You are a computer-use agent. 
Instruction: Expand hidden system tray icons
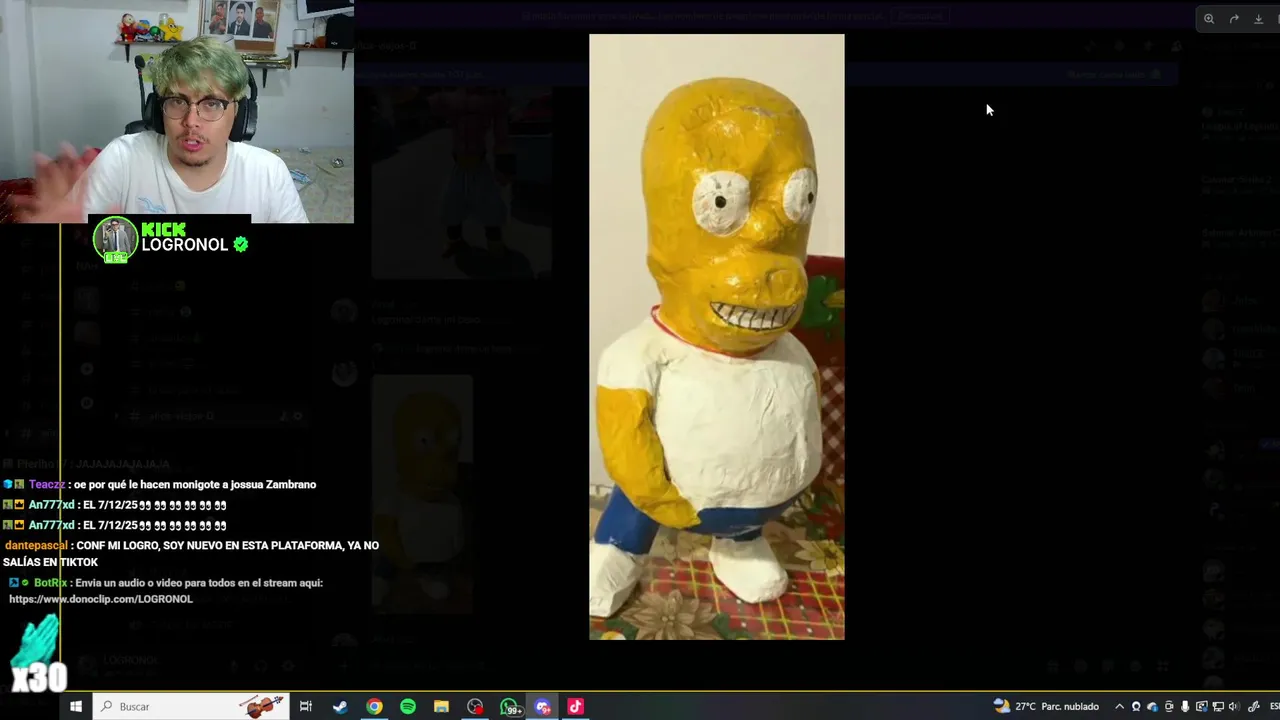1119,706
